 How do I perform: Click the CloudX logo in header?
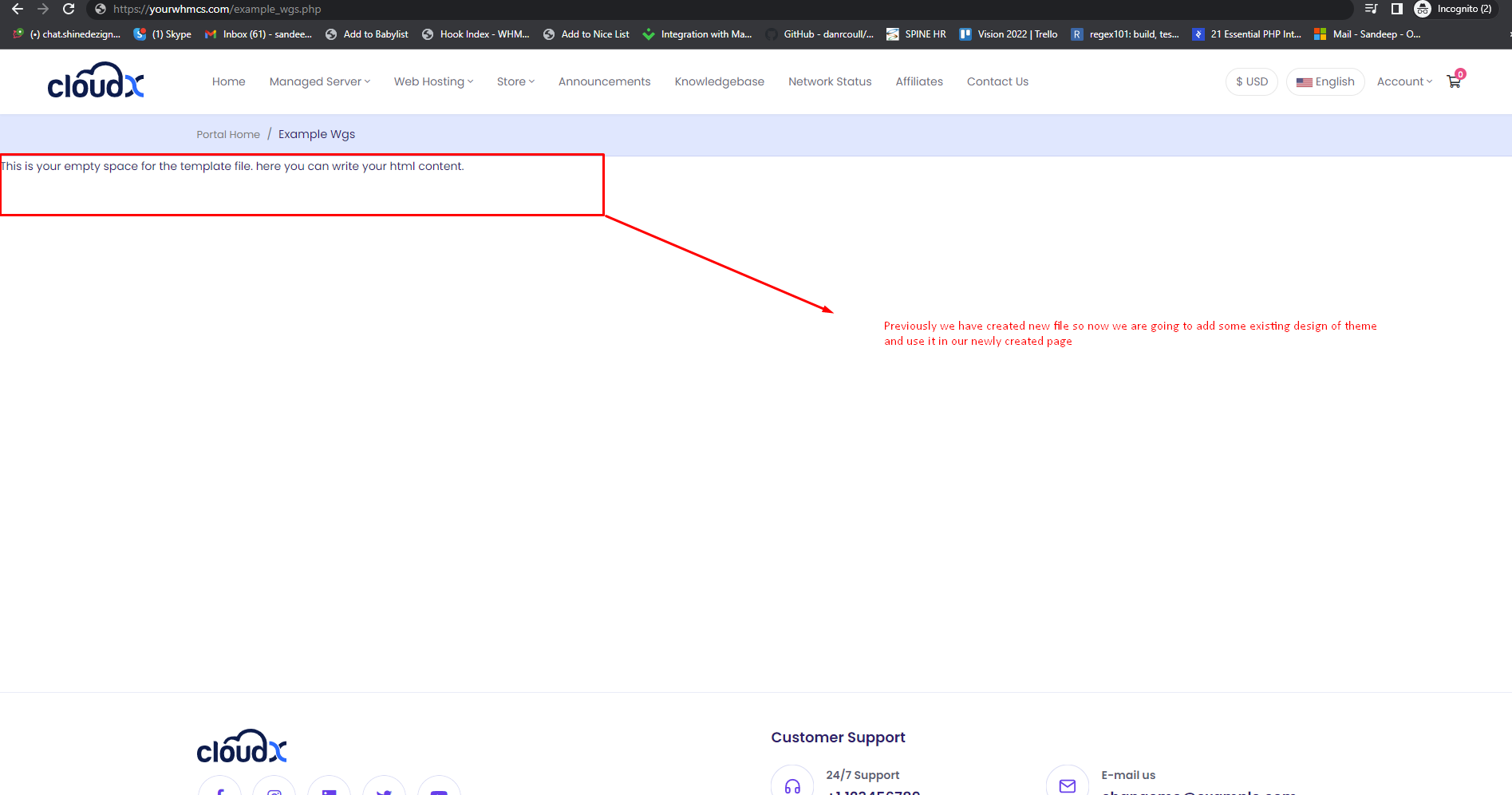click(x=96, y=81)
